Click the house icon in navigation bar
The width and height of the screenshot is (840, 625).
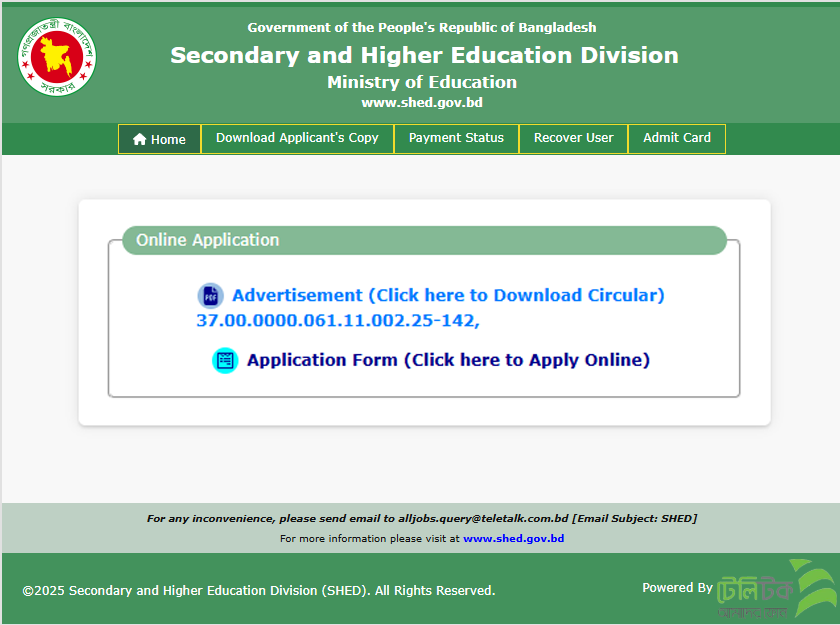tap(140, 140)
